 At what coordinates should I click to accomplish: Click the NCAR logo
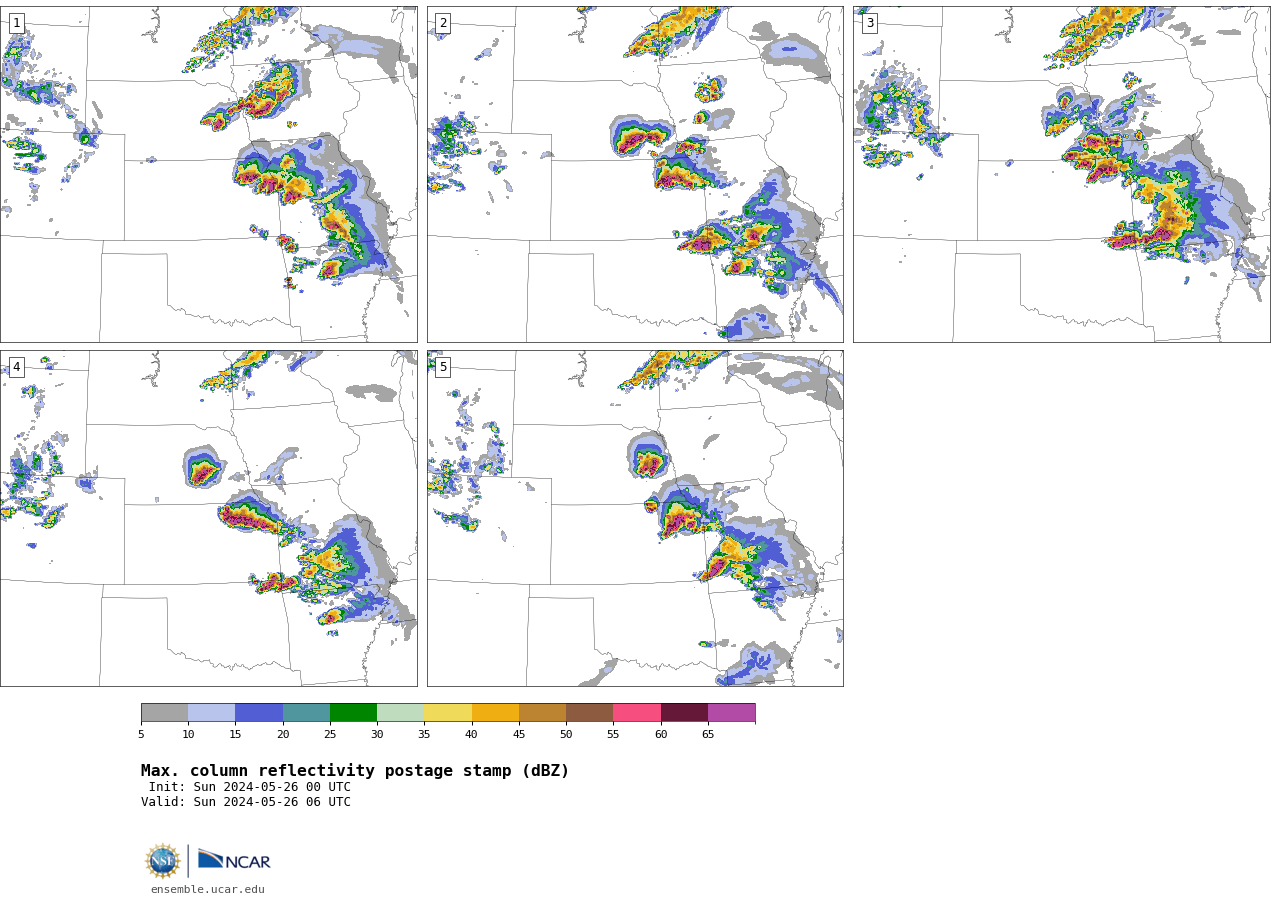coord(234,860)
